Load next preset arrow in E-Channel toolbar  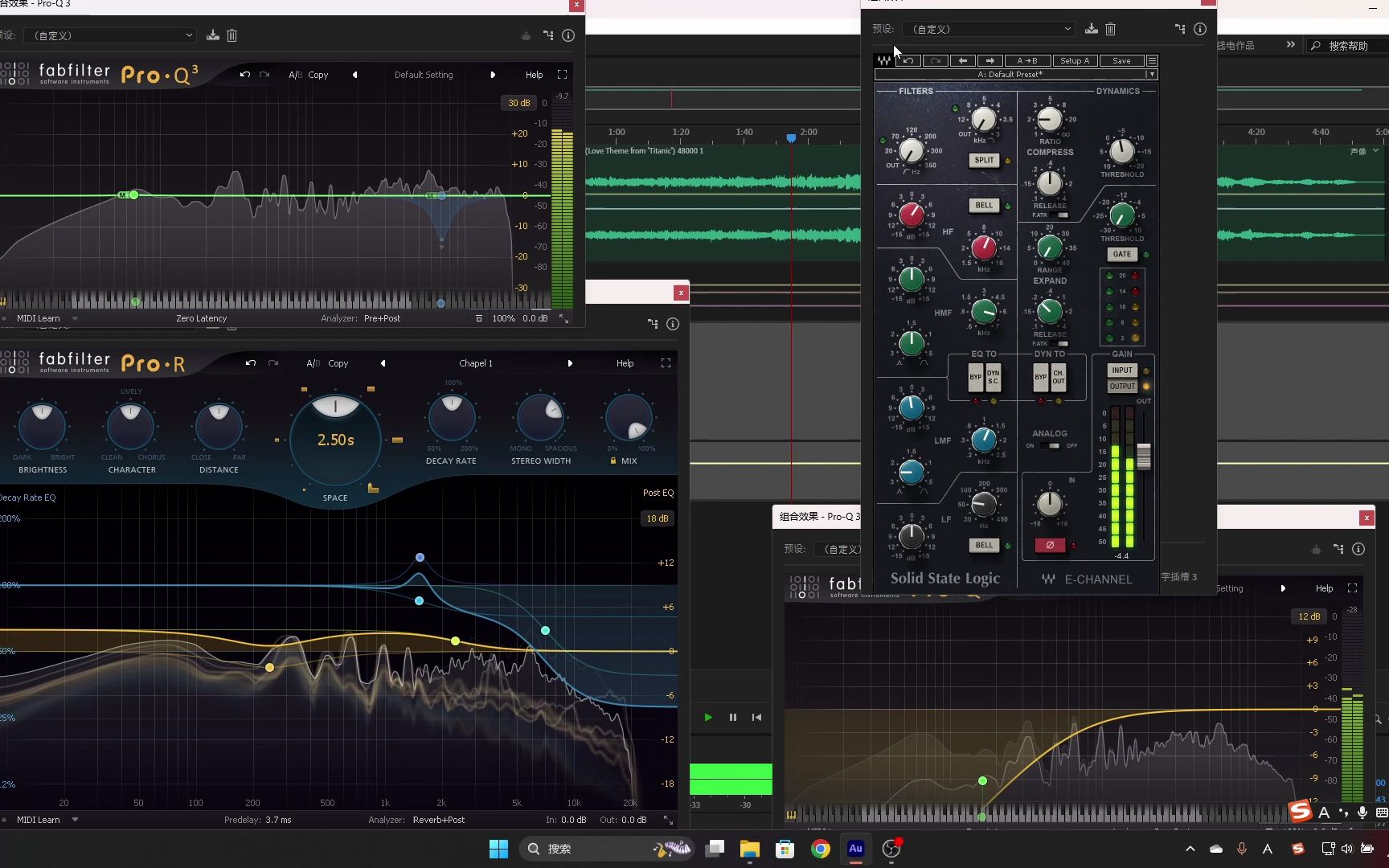[990, 60]
